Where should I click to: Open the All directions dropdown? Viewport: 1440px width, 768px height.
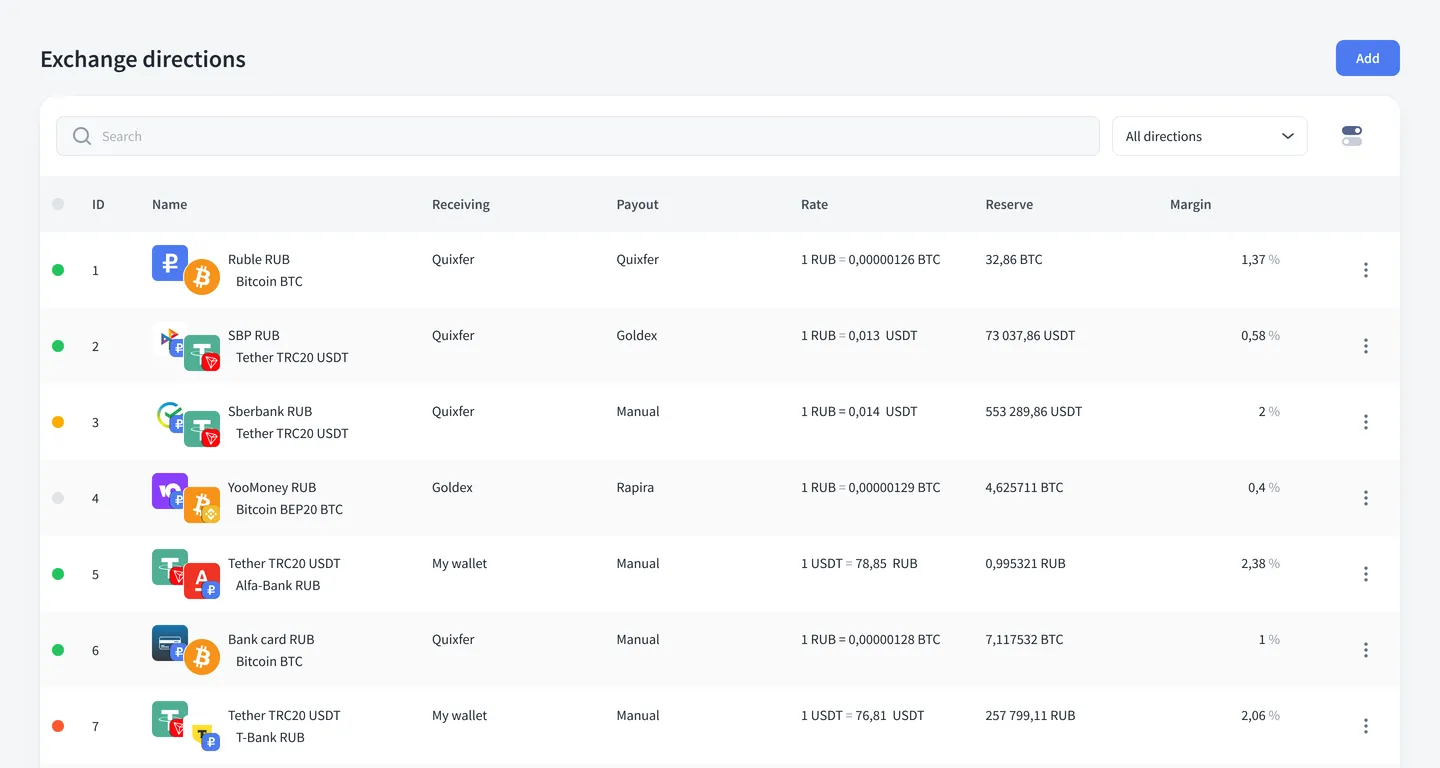pos(1210,136)
